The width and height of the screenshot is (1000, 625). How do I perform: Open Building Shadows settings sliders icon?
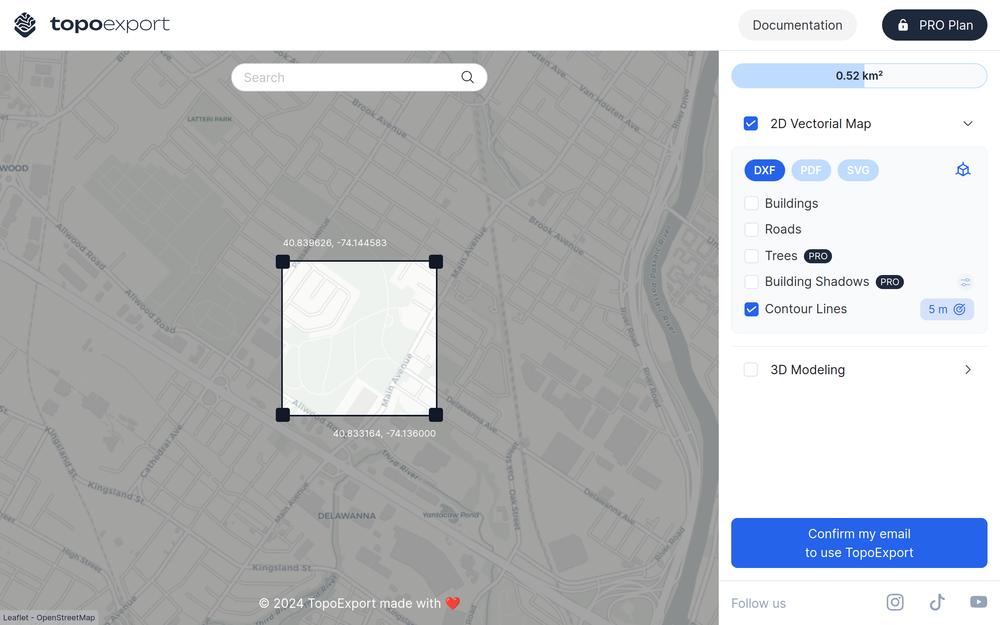point(966,282)
